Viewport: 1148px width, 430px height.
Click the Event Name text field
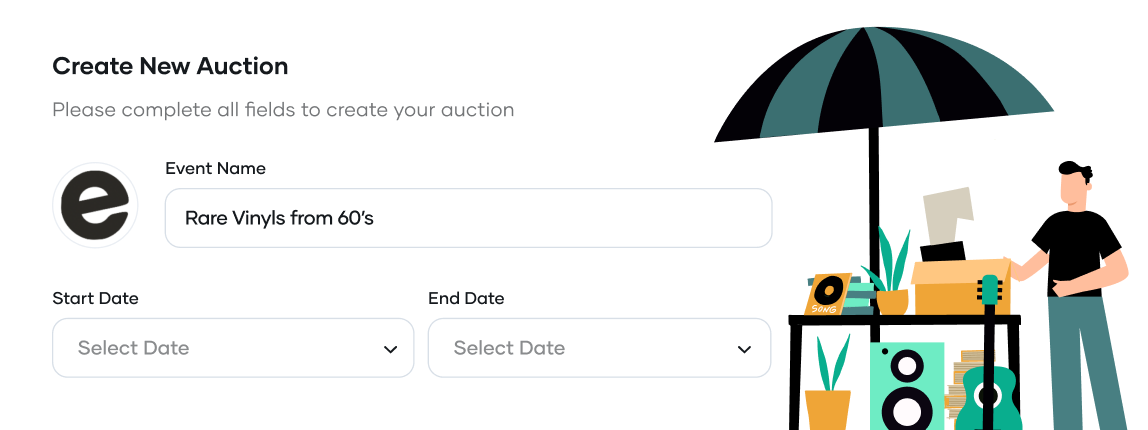[468, 218]
